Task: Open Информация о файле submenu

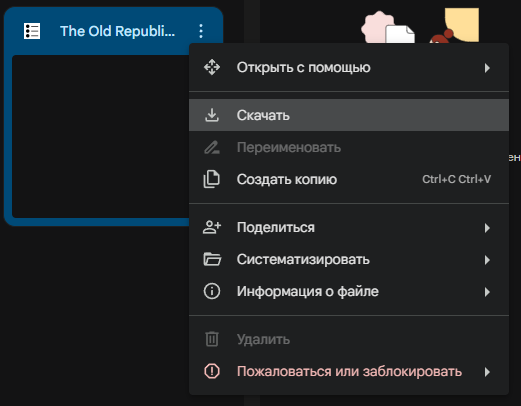Action: click(x=349, y=291)
